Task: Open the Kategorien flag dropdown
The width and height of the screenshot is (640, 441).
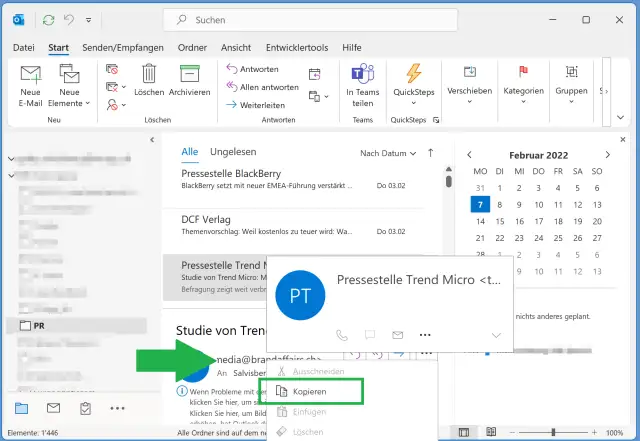Action: click(x=523, y=85)
